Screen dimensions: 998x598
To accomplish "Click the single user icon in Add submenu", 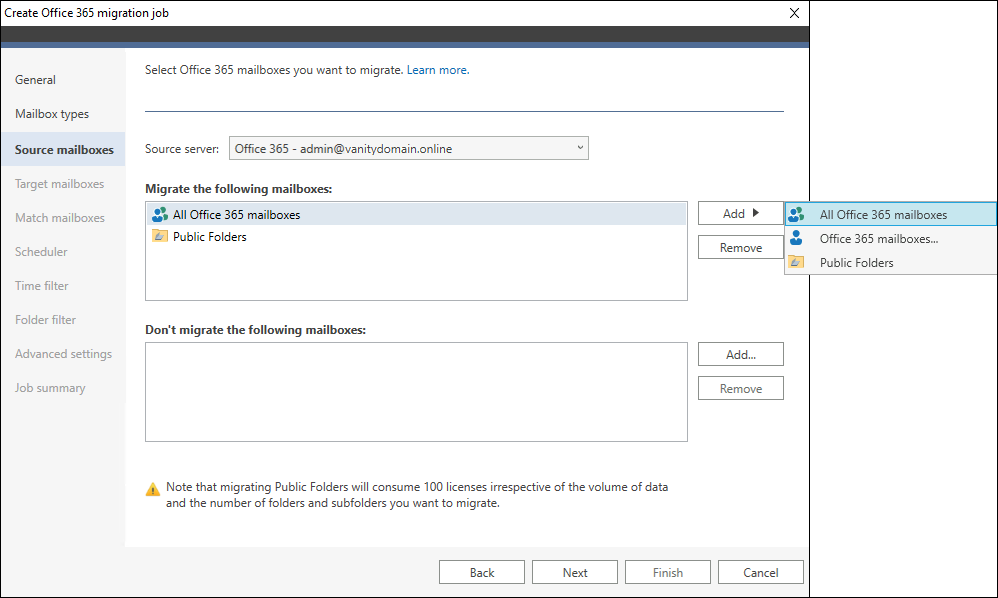I will (x=796, y=238).
